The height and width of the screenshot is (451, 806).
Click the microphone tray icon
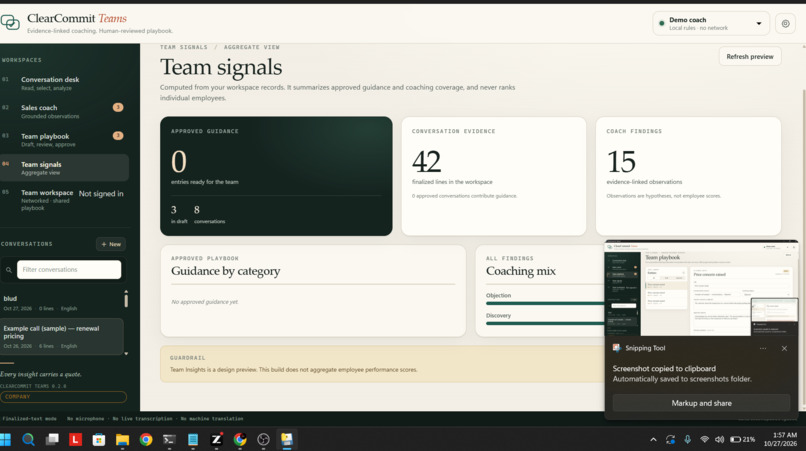point(687,439)
